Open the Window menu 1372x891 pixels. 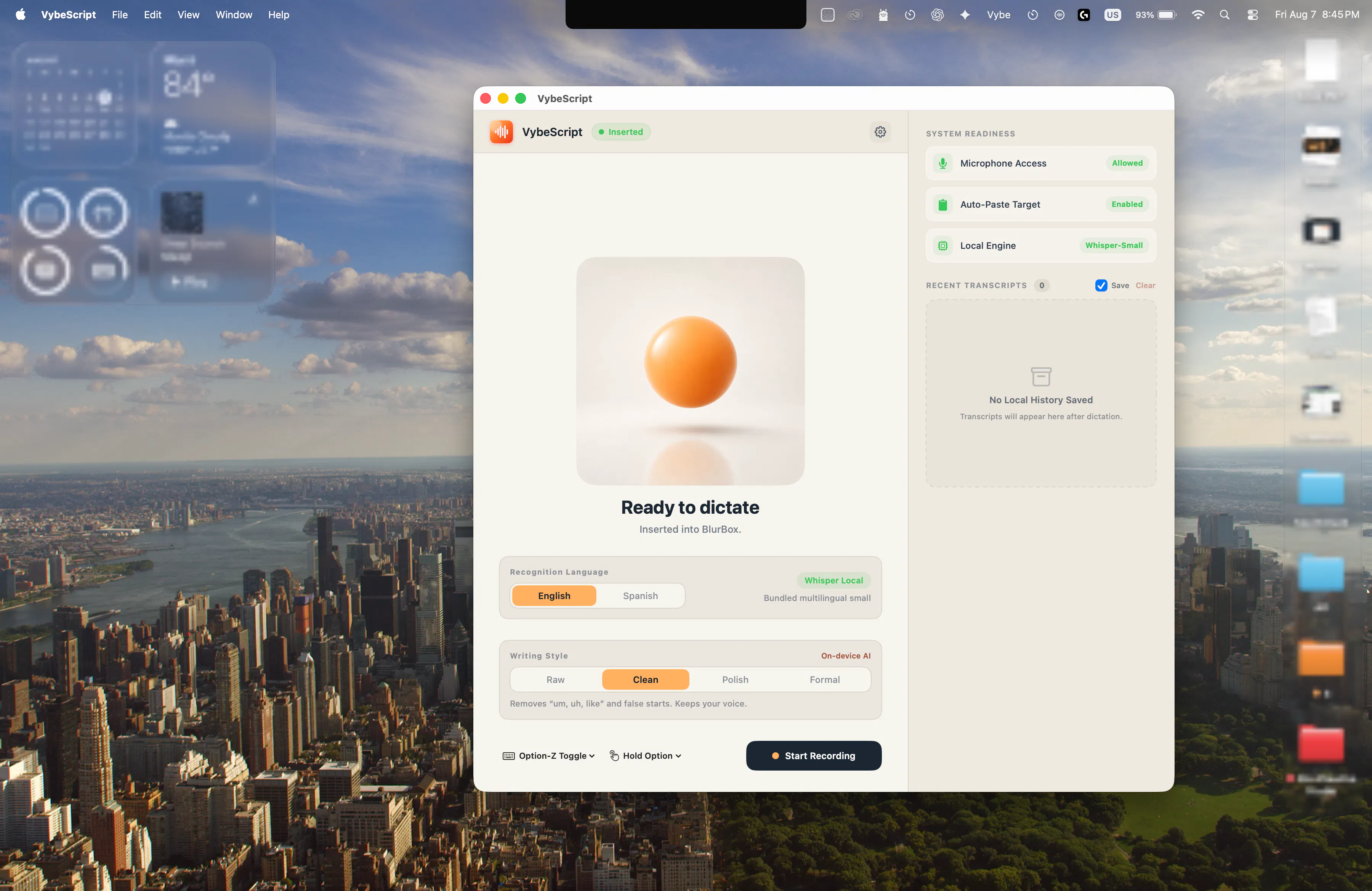(x=234, y=14)
